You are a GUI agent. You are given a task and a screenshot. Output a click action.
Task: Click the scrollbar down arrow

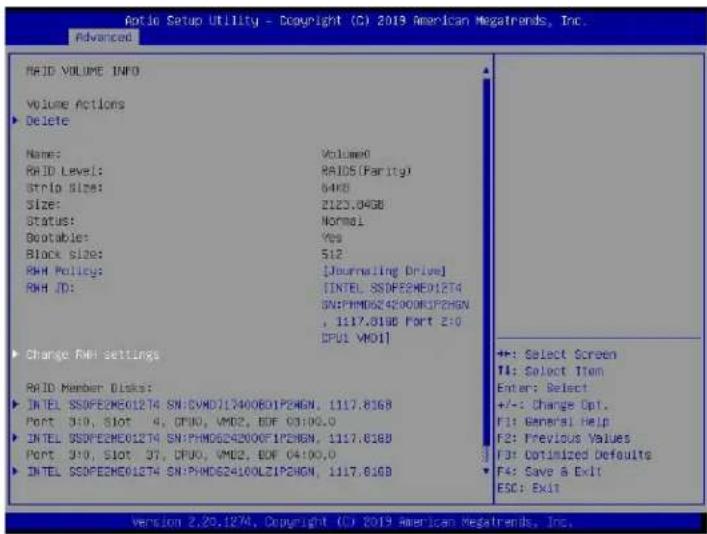(486, 471)
